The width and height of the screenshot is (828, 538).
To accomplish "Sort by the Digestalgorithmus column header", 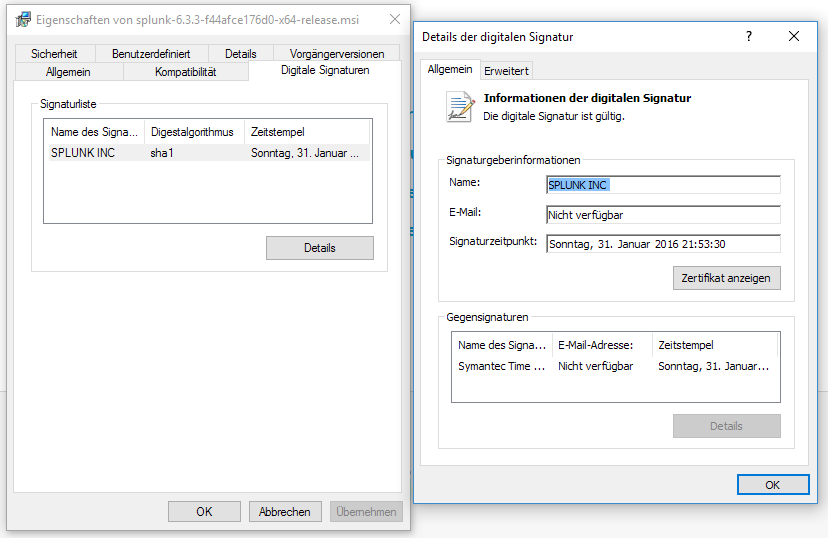I will pyautogui.click(x=194, y=132).
